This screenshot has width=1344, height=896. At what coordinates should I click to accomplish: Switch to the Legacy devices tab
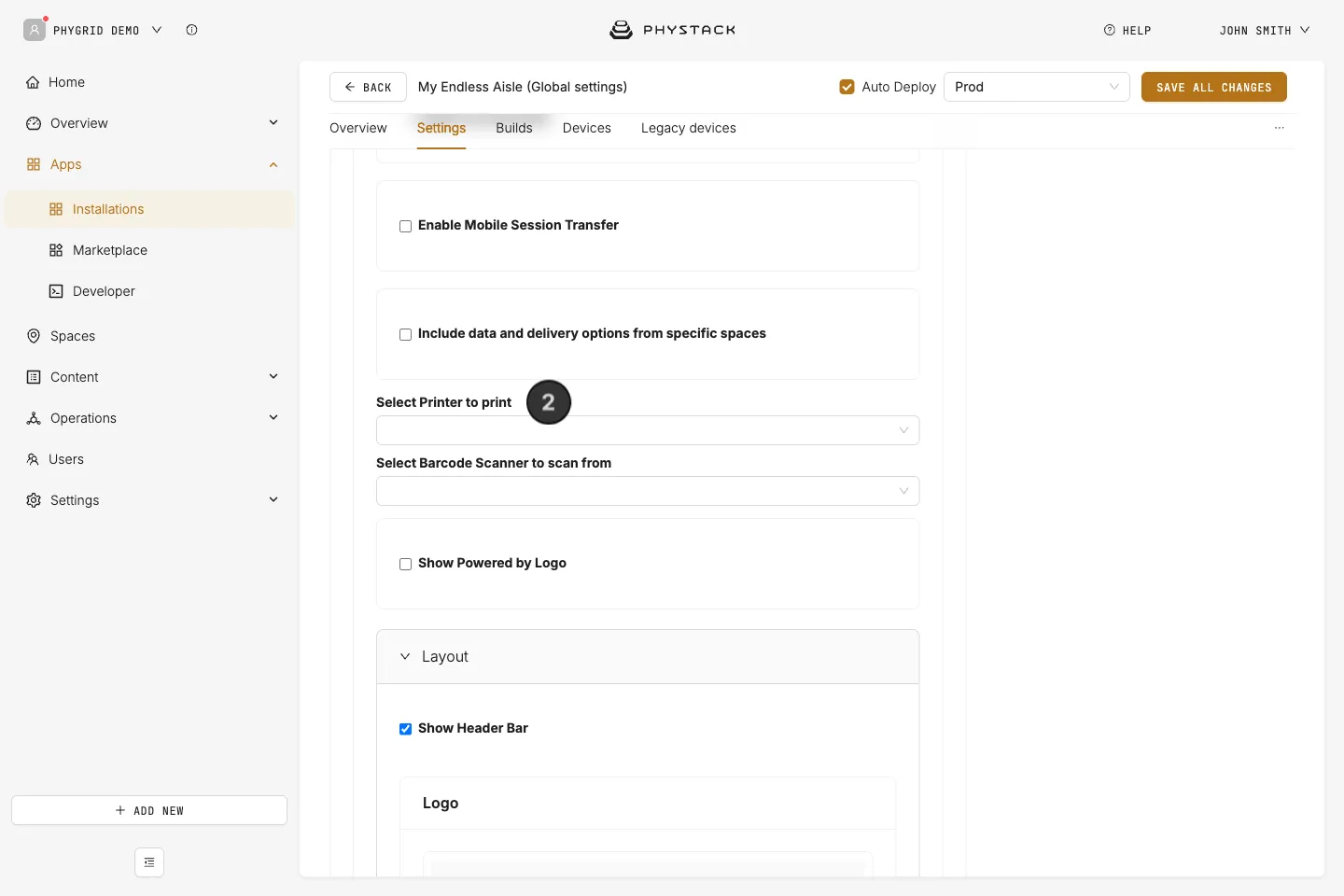(x=689, y=128)
